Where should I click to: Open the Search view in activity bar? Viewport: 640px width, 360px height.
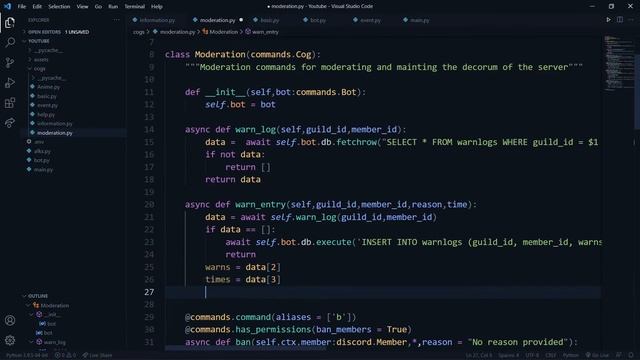pos(10,42)
